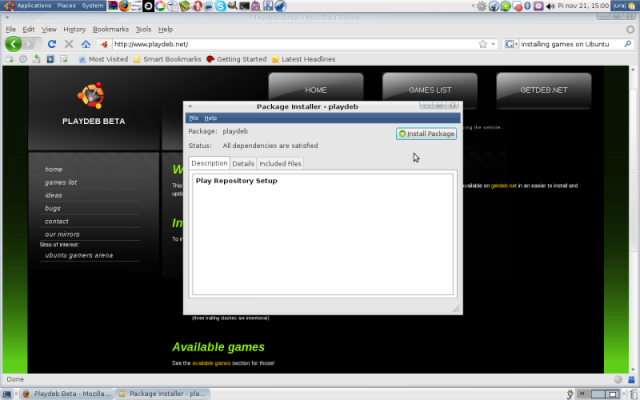Open Firefox History menu
Image resolution: width=640 pixels, height=400 pixels.
(x=74, y=29)
